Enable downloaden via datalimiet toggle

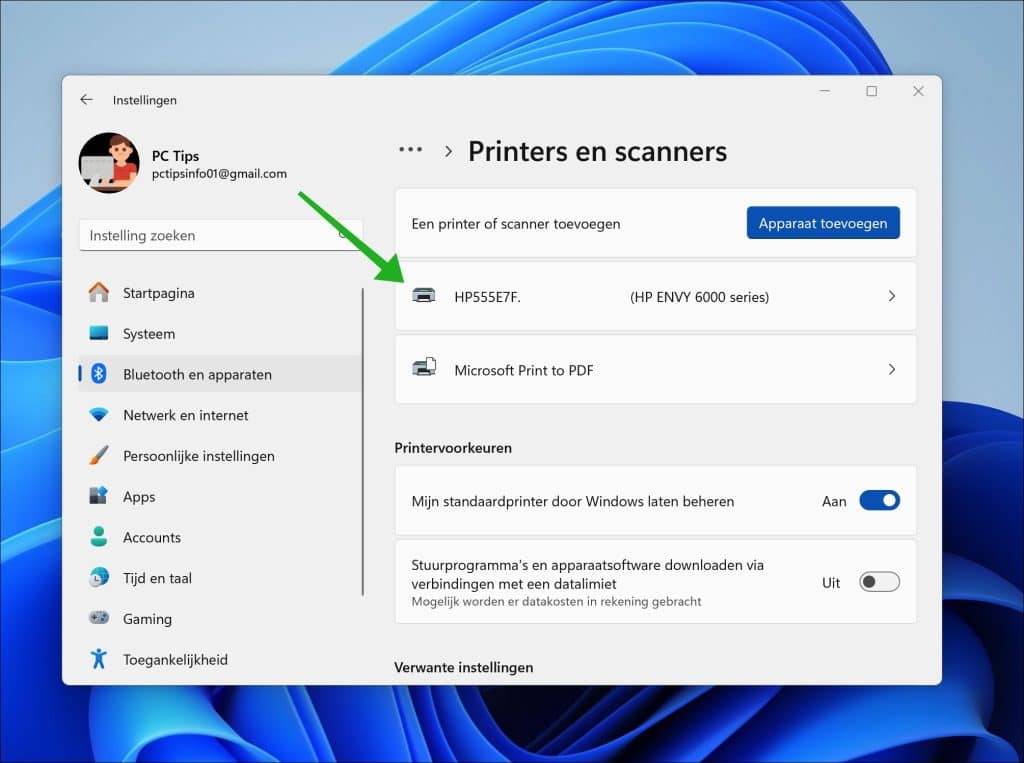[879, 581]
